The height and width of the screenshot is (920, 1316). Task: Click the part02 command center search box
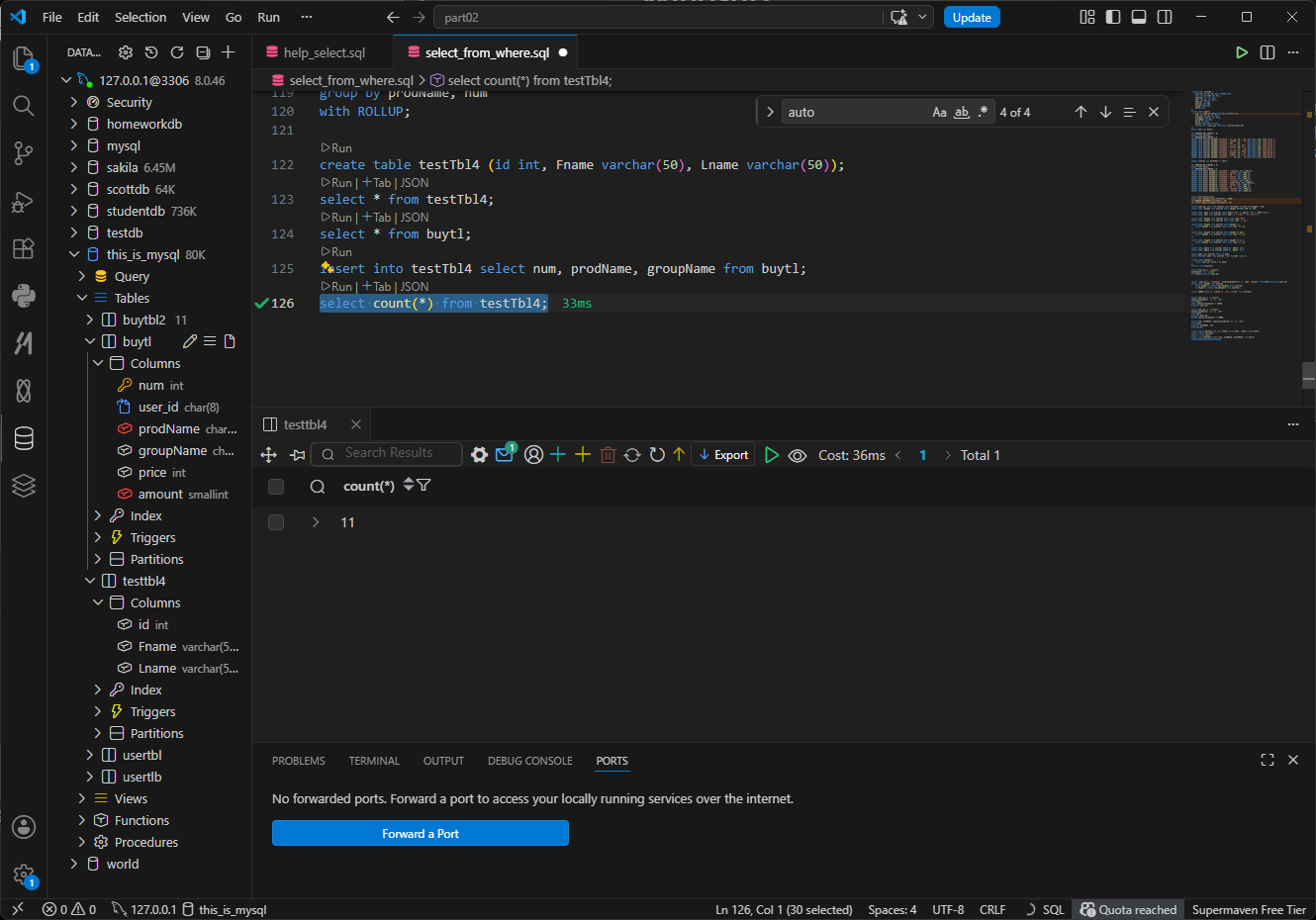tap(658, 17)
